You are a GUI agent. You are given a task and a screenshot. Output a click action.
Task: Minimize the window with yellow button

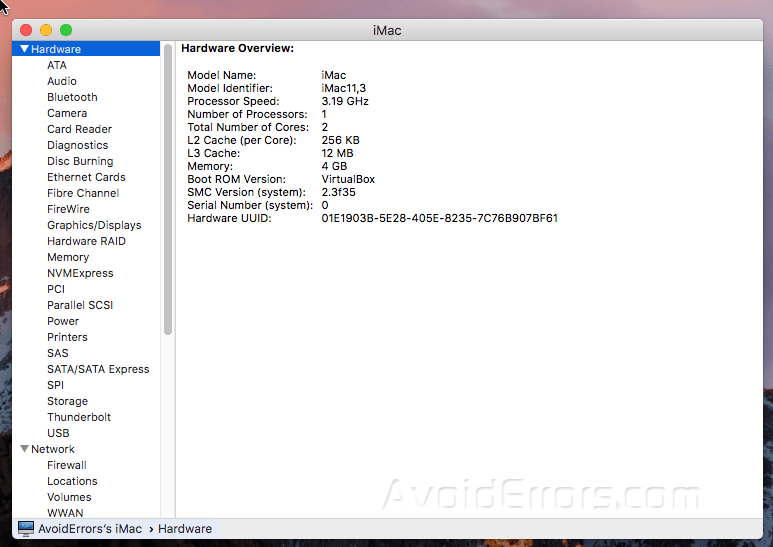[46, 30]
